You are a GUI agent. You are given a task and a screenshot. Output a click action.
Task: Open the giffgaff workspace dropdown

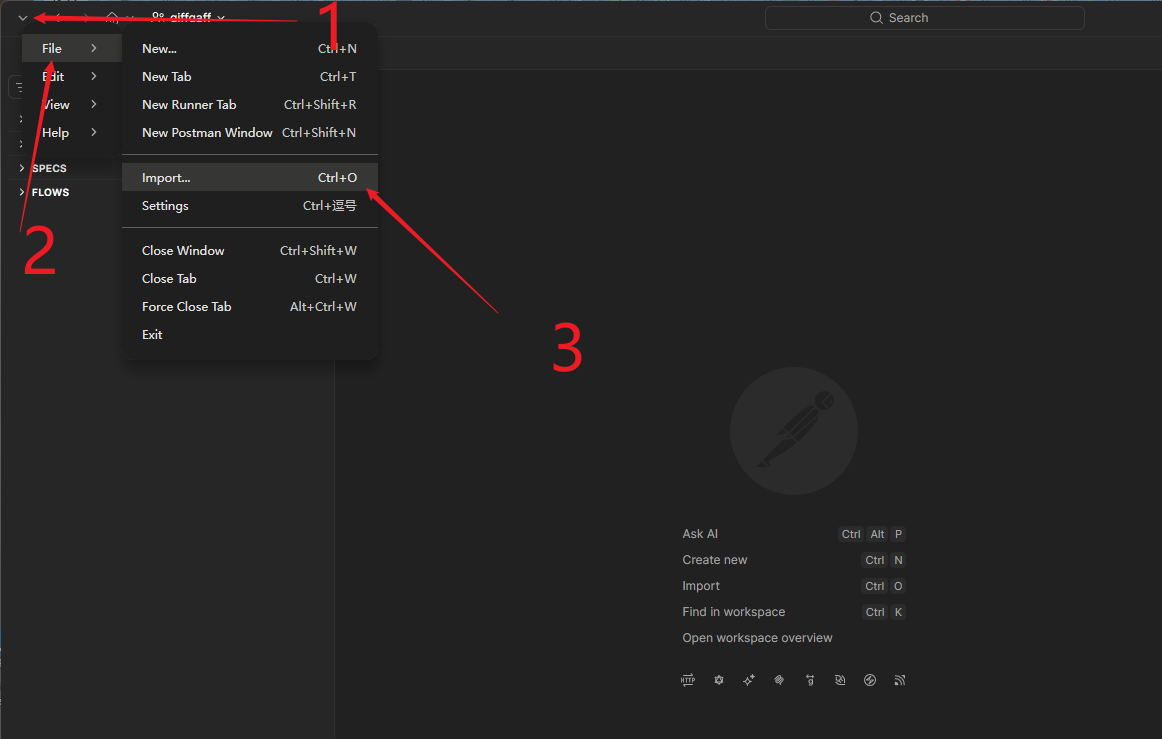coord(188,18)
